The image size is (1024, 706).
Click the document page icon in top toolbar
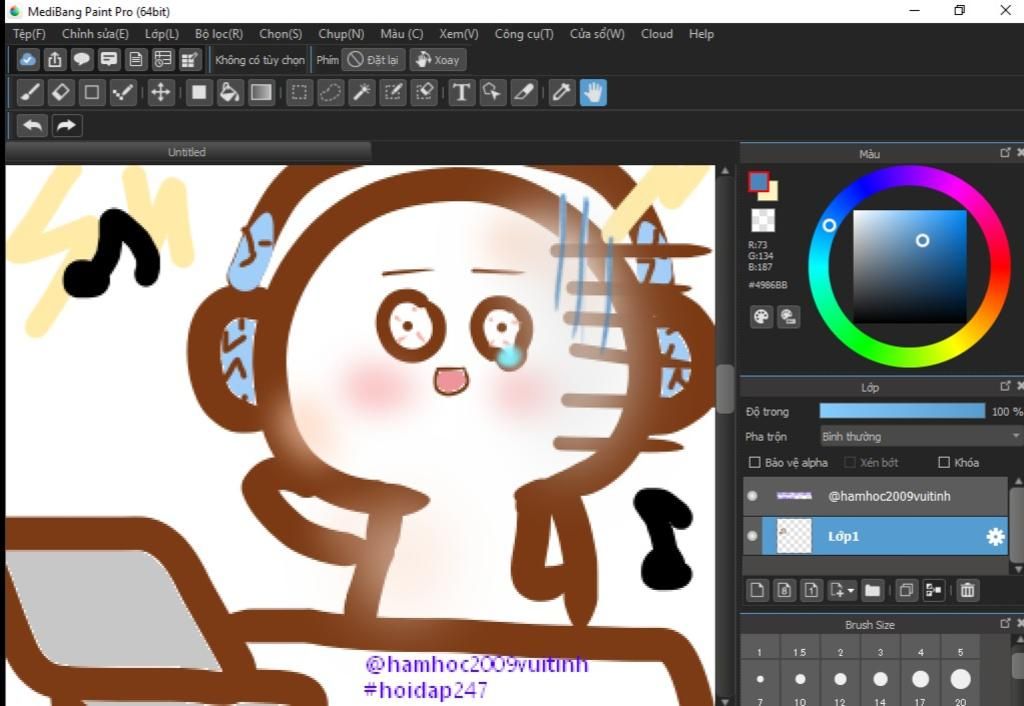[x=135, y=59]
